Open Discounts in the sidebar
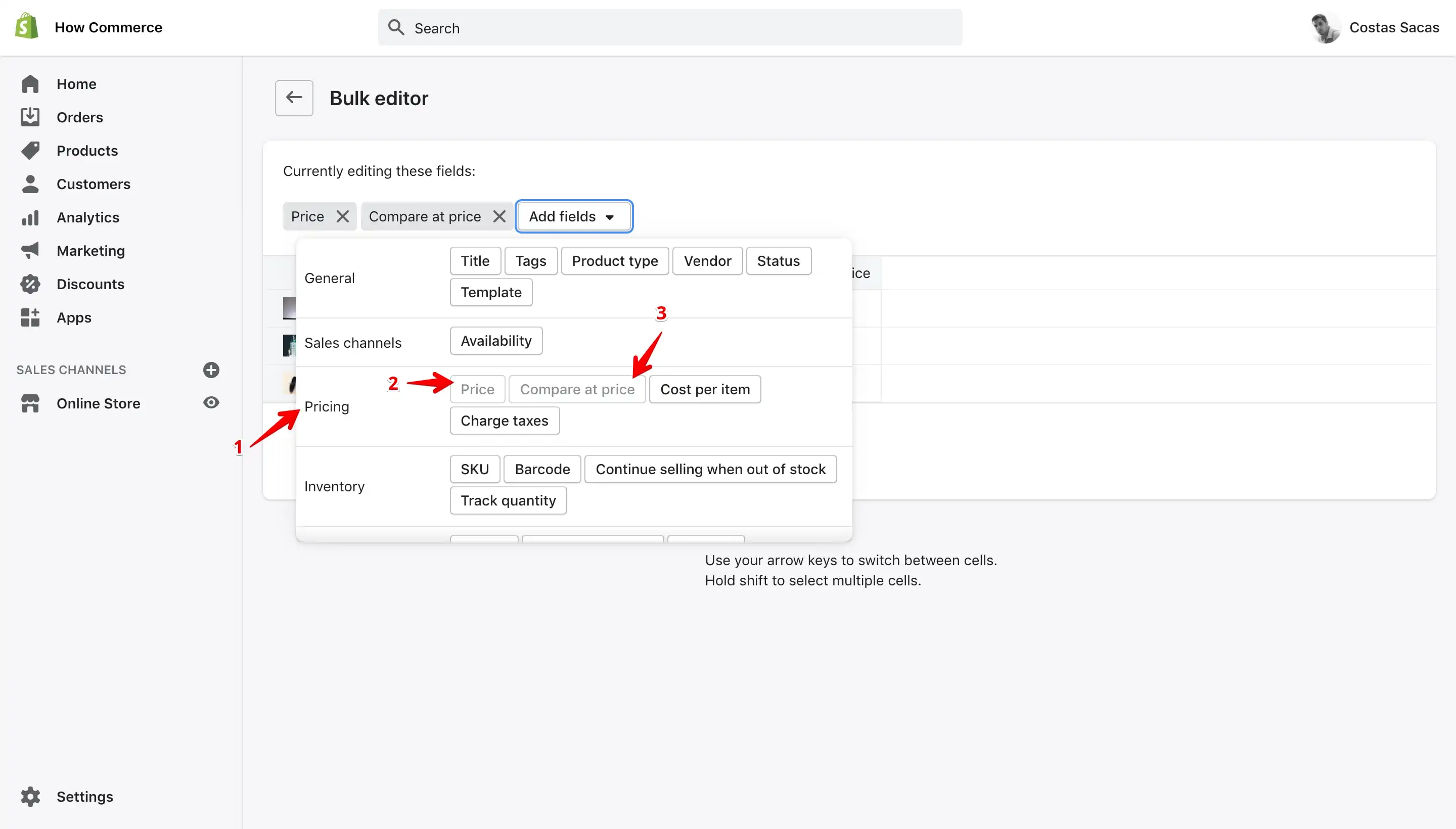This screenshot has height=829, width=1456. point(90,284)
